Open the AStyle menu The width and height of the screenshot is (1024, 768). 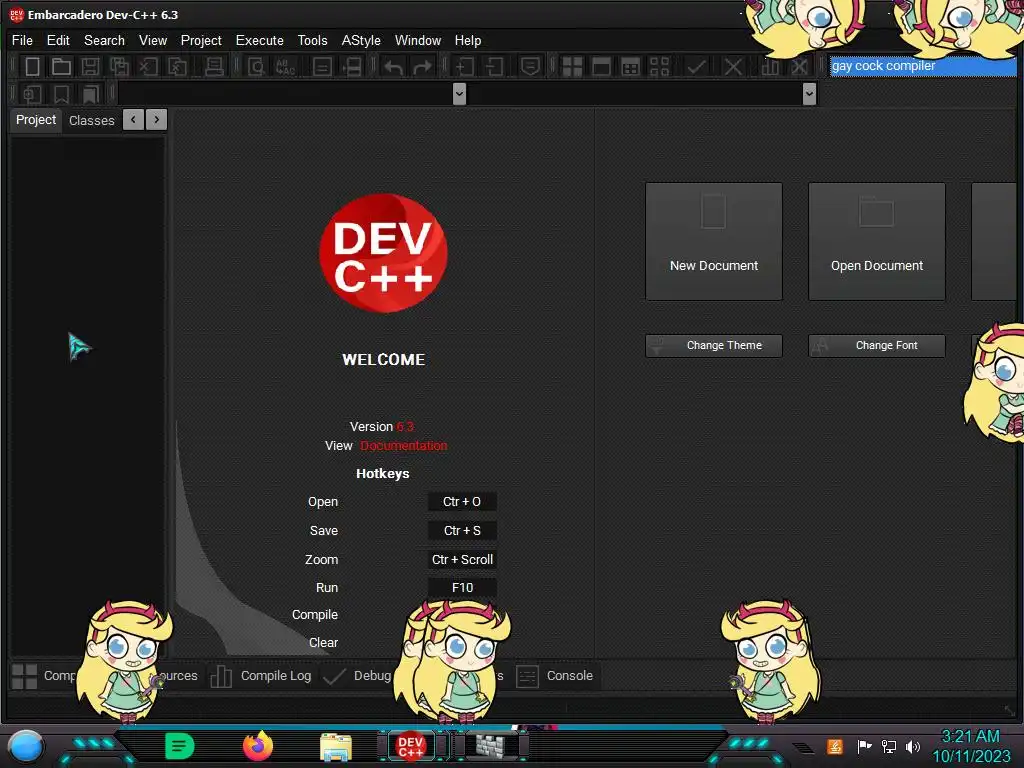pos(361,40)
